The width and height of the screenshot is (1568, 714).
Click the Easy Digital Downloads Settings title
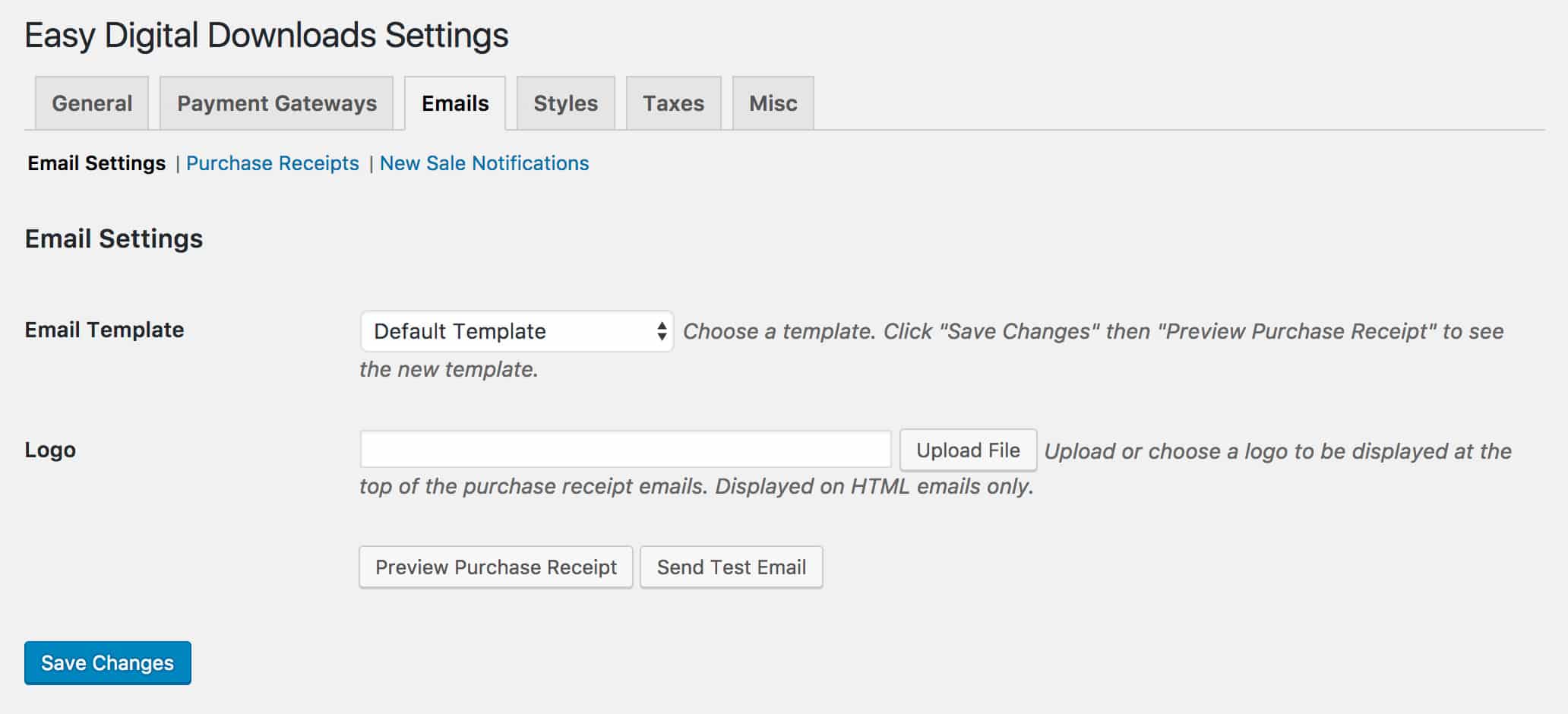pyautogui.click(x=267, y=36)
